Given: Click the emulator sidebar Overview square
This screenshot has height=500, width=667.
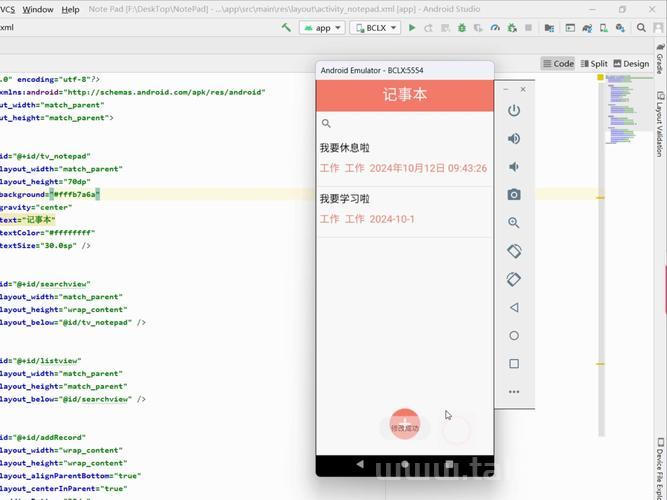Looking at the screenshot, I should click(x=514, y=363).
